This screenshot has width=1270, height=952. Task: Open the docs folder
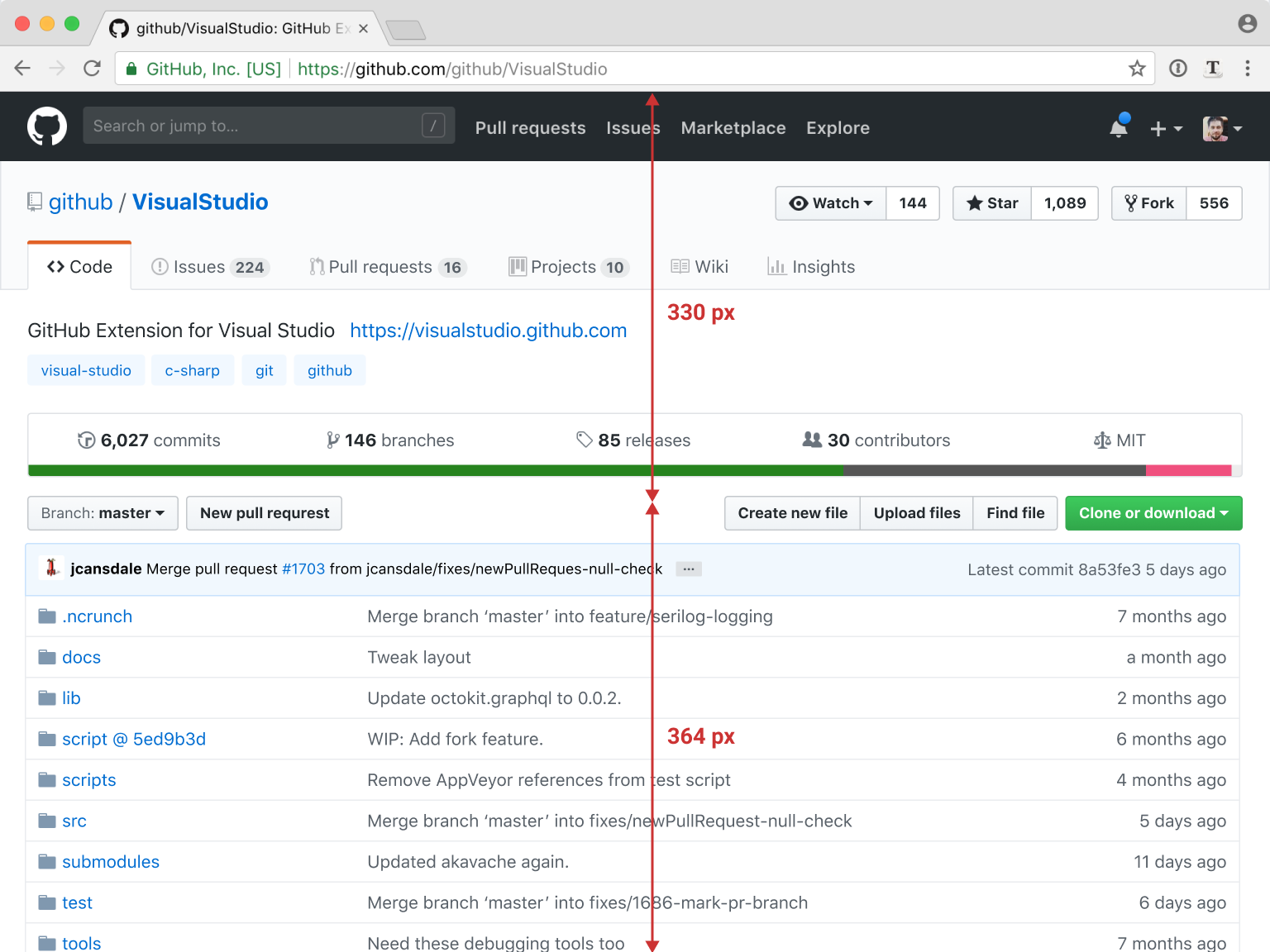(81, 657)
